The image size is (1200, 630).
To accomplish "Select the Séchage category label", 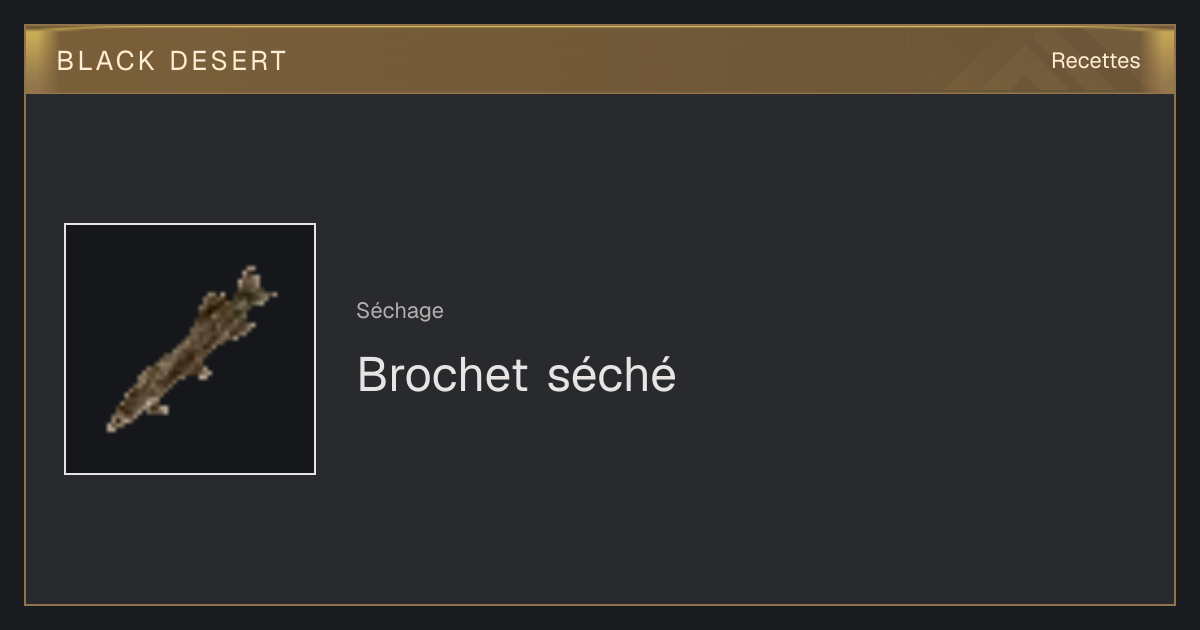I will pos(400,311).
